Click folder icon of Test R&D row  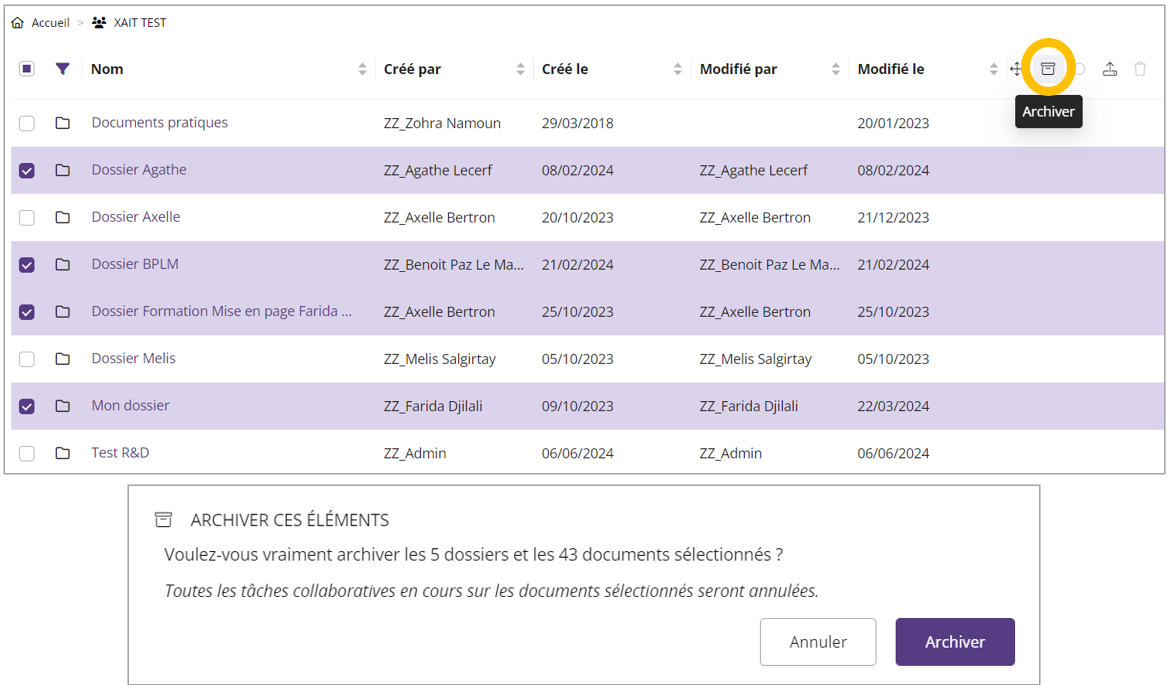[x=63, y=453]
